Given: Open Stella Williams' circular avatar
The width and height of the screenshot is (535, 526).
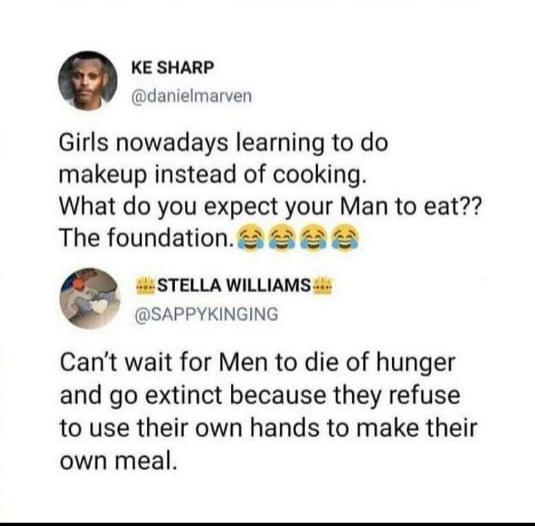Looking at the screenshot, I should point(90,298).
